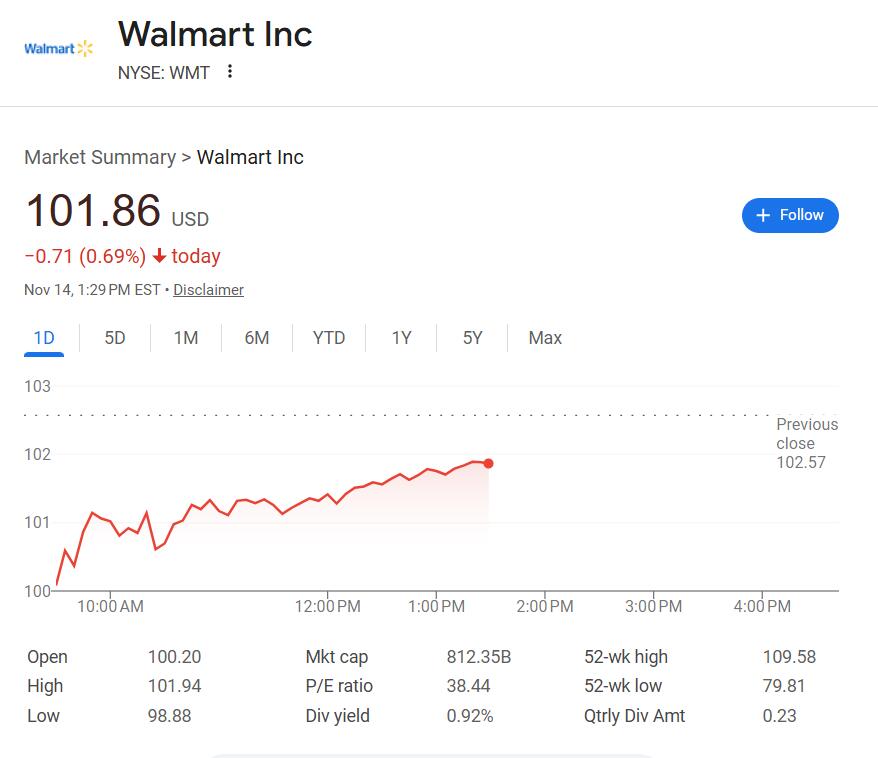
Task: Switch to the 5Y chart tab
Action: coord(472,338)
